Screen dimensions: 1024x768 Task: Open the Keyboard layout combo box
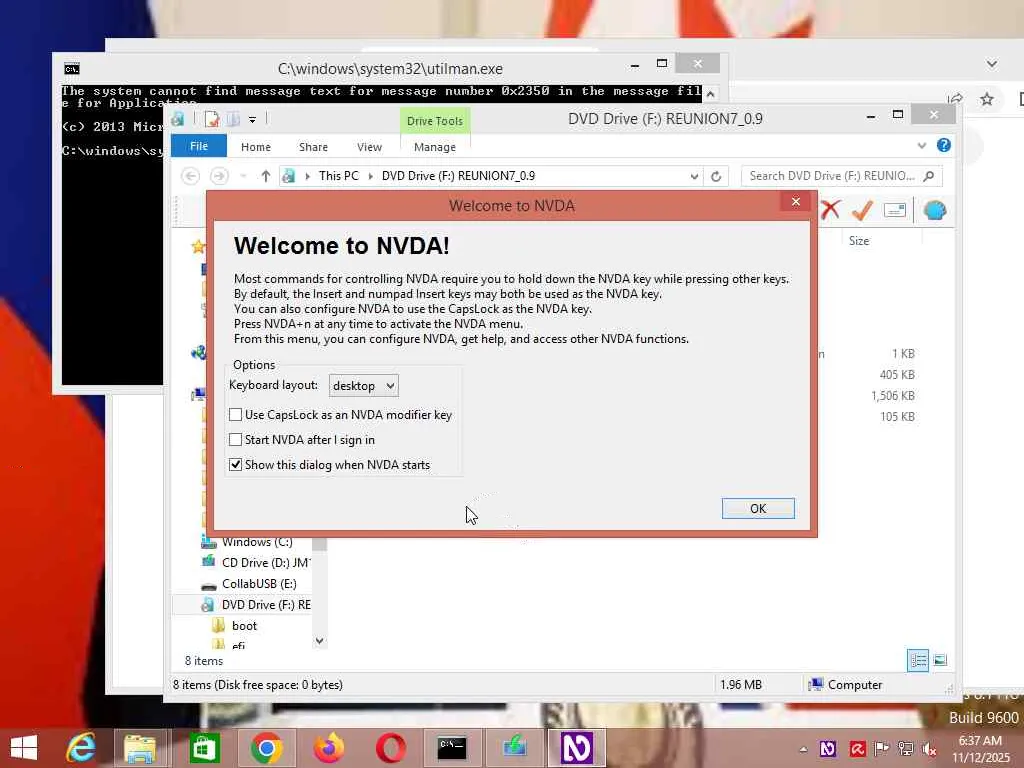click(364, 386)
